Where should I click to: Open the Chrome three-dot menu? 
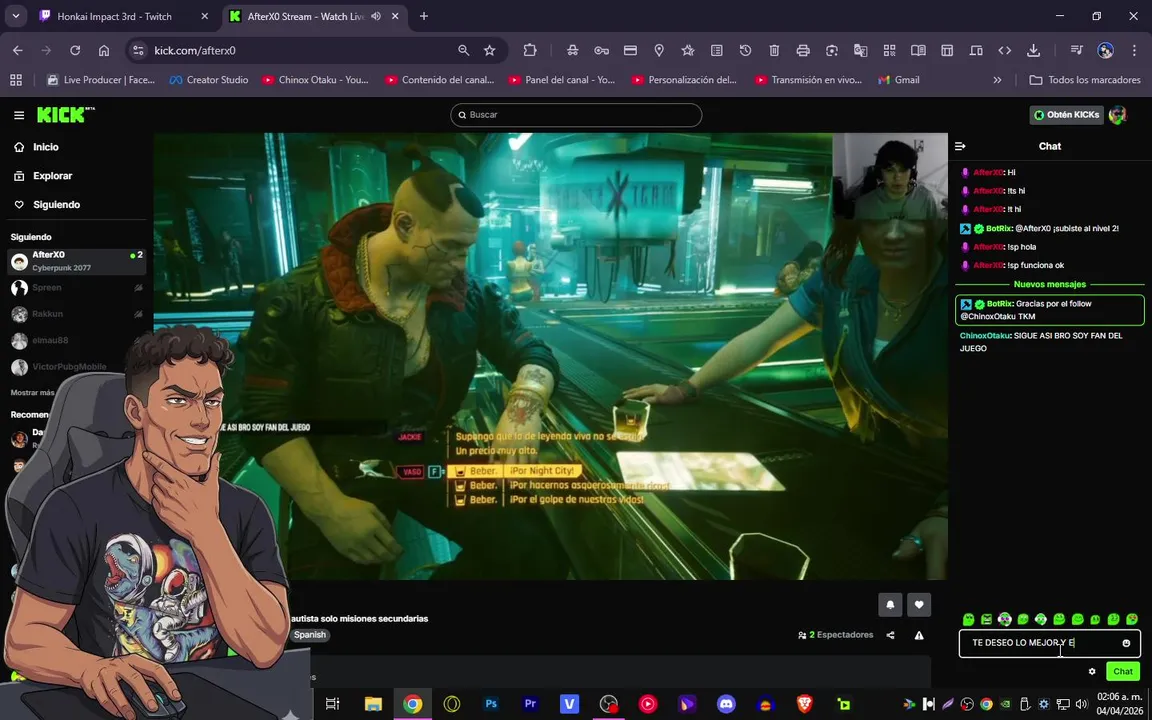click(x=1134, y=51)
